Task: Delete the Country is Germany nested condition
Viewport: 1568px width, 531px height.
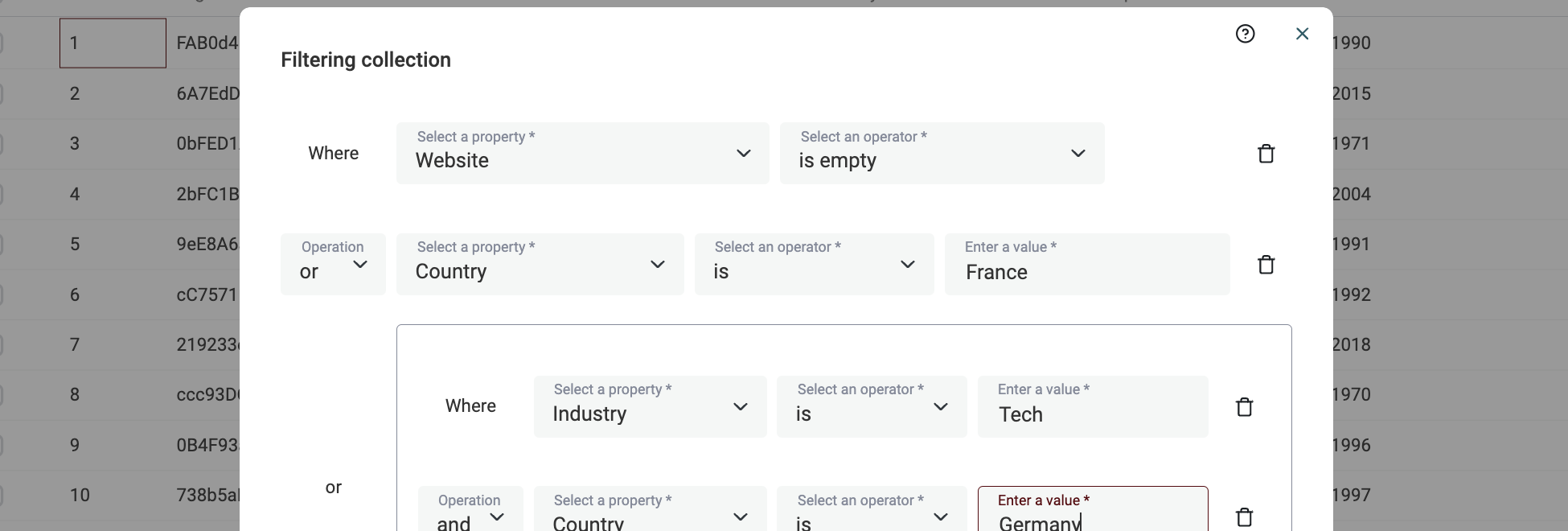Action: [x=1244, y=517]
